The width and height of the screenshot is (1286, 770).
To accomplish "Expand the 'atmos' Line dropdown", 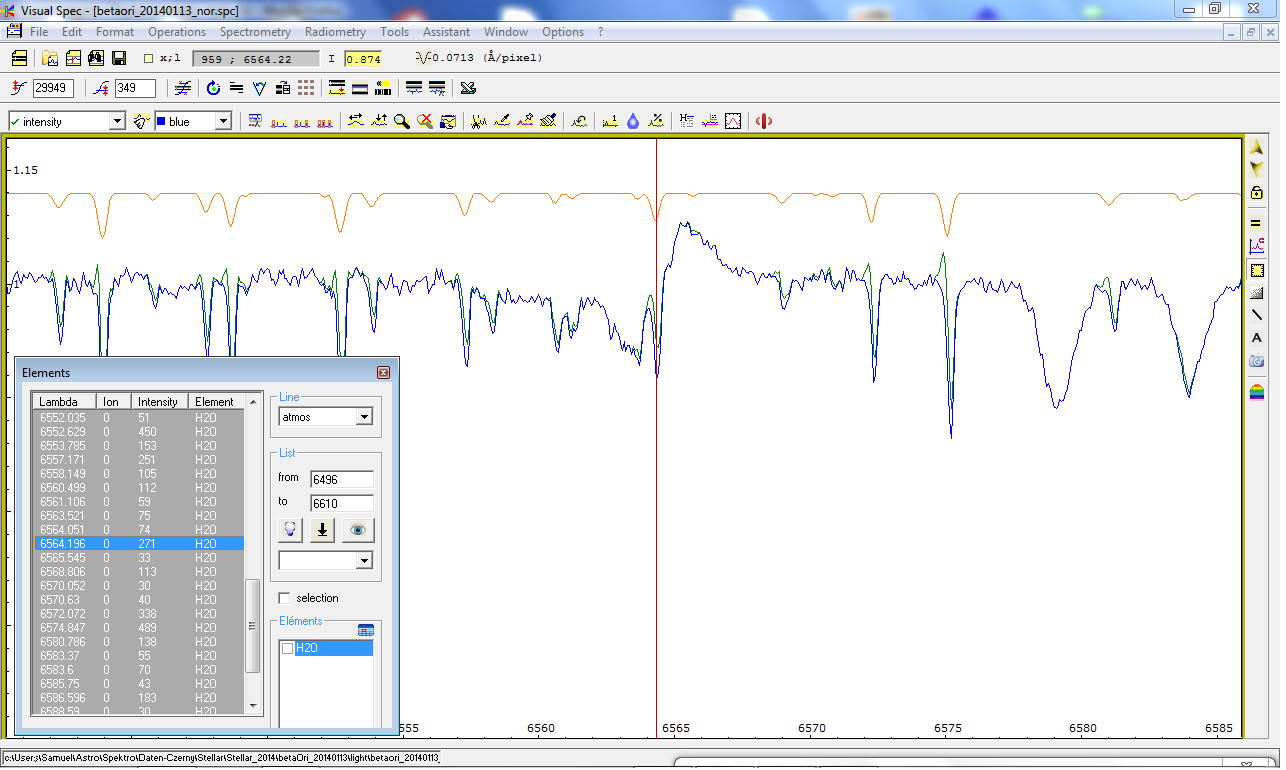I will point(364,417).
